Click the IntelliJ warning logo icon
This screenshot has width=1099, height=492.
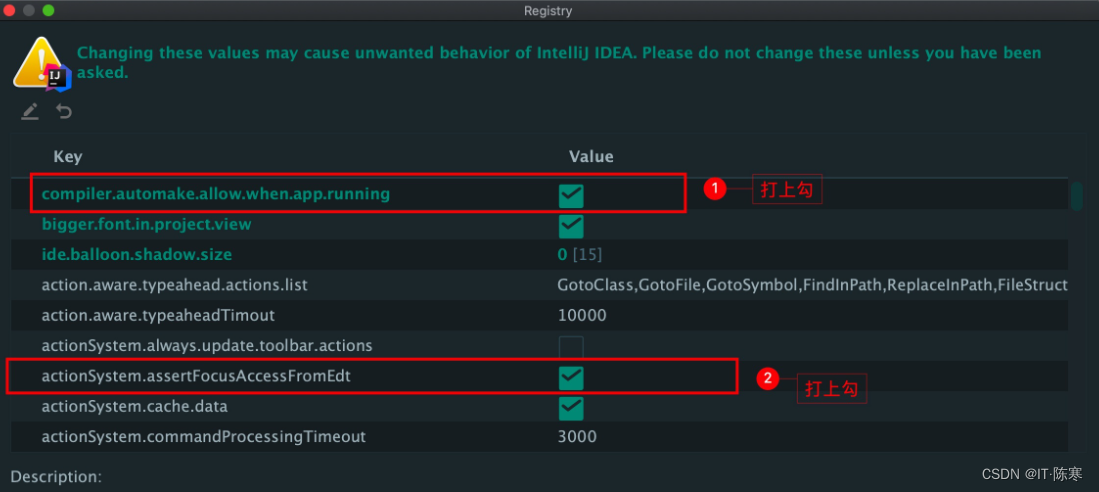41,64
